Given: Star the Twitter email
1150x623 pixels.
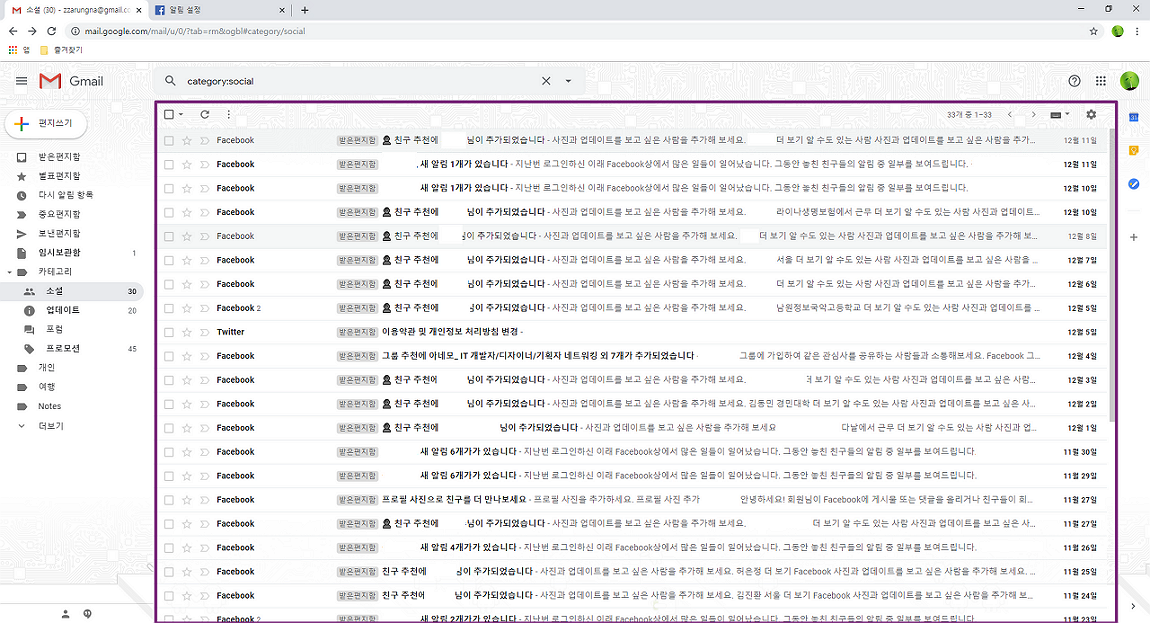Looking at the screenshot, I should pyautogui.click(x=186, y=332).
